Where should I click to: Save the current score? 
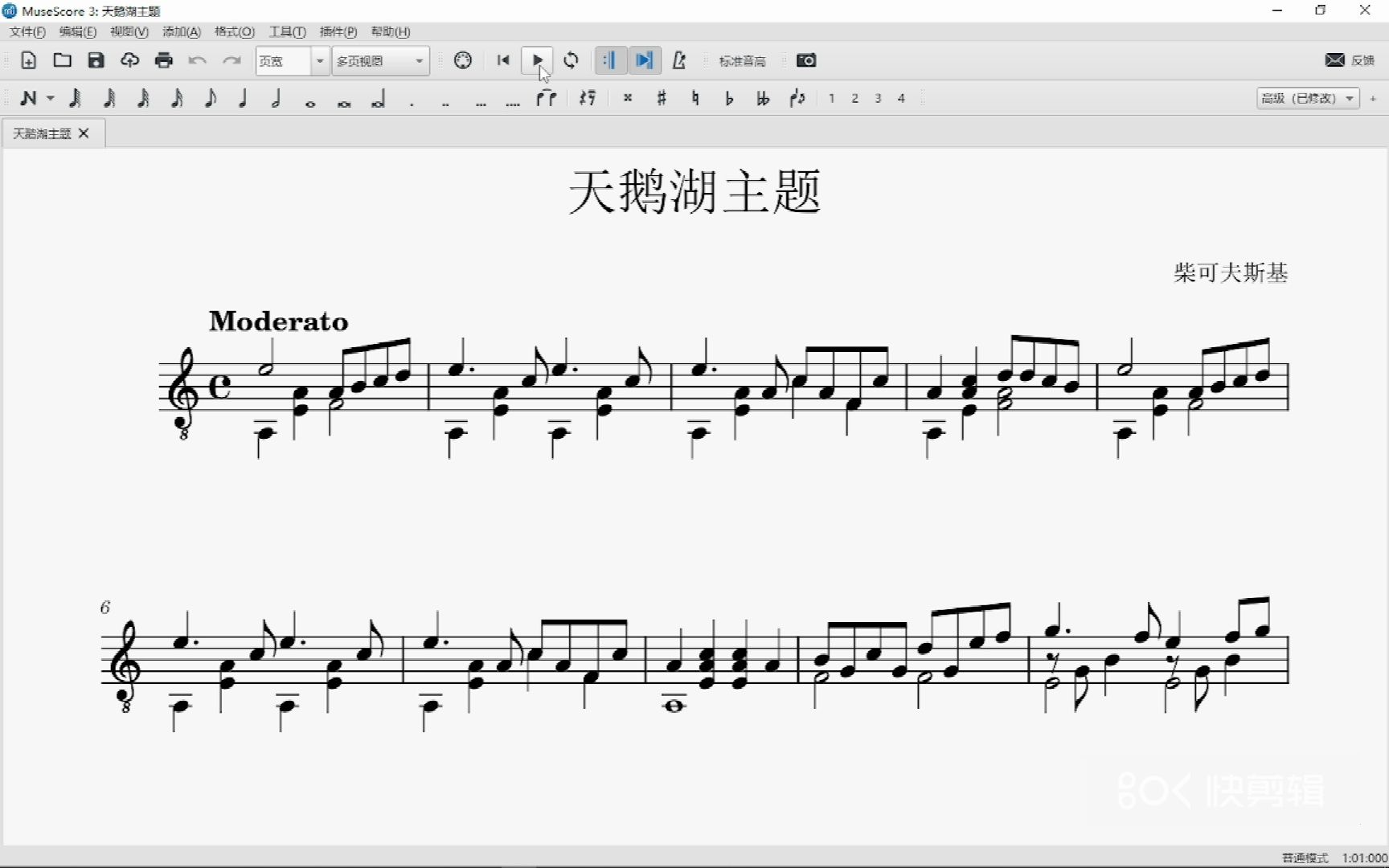tap(96, 60)
